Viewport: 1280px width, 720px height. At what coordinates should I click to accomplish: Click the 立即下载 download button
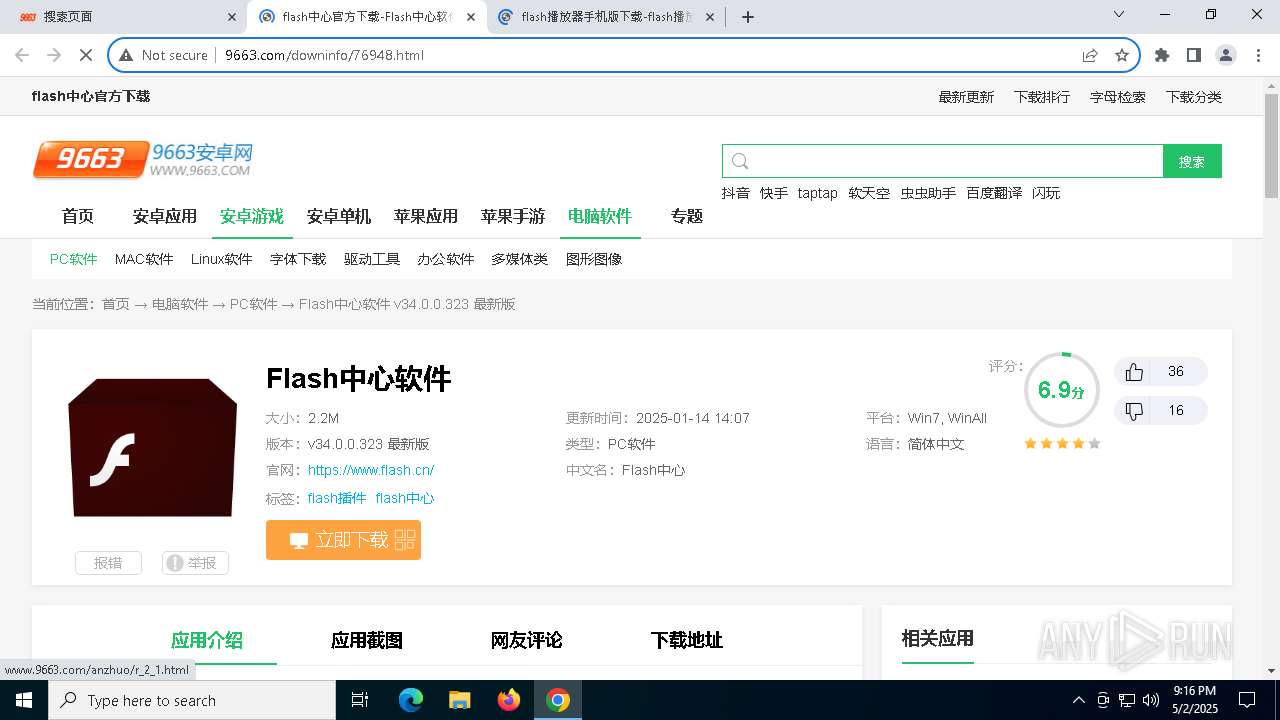point(343,540)
